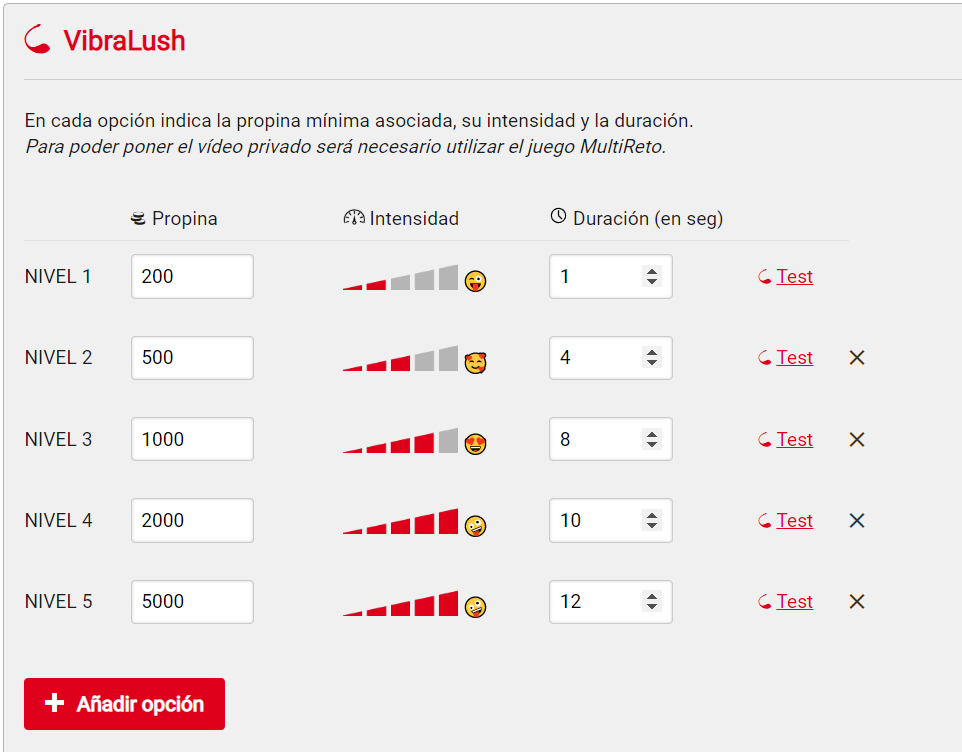Remove NIVEL 4 option via X icon
The image size is (962, 752).
(x=856, y=521)
